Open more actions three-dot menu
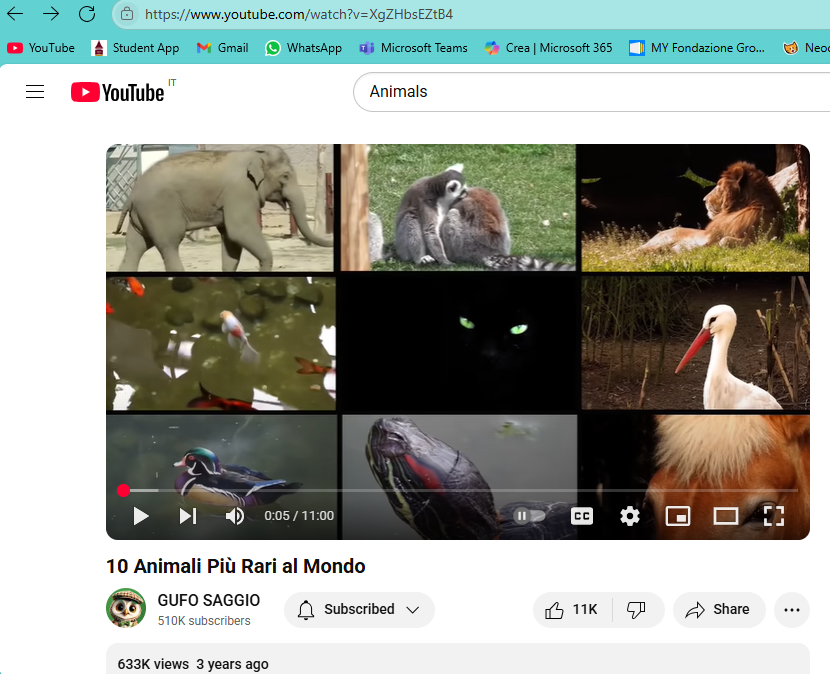This screenshot has height=674, width=830. coord(791,609)
